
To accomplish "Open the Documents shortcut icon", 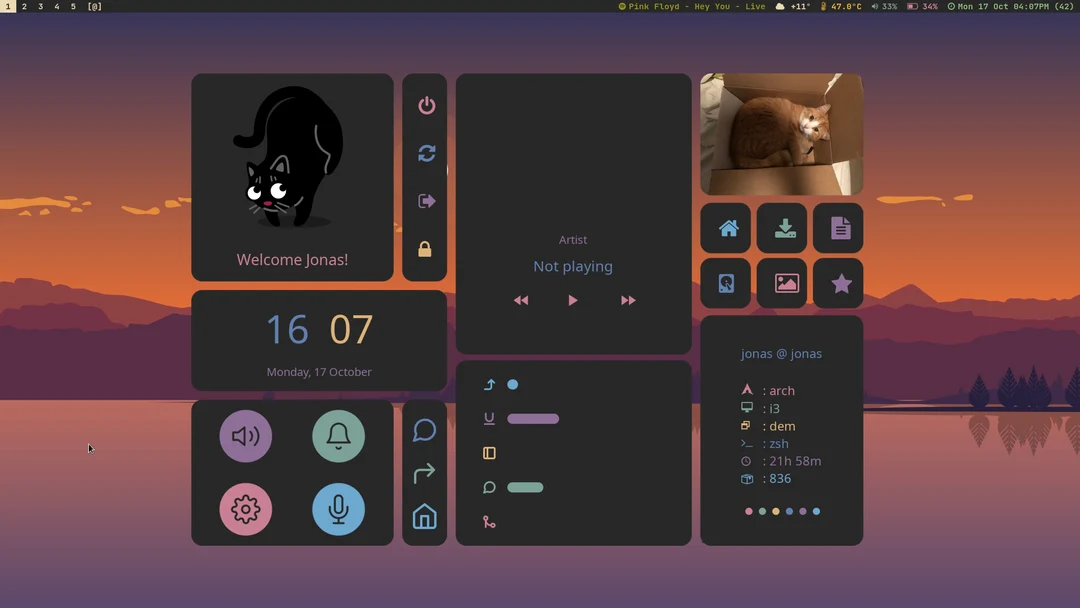I will pyautogui.click(x=838, y=228).
